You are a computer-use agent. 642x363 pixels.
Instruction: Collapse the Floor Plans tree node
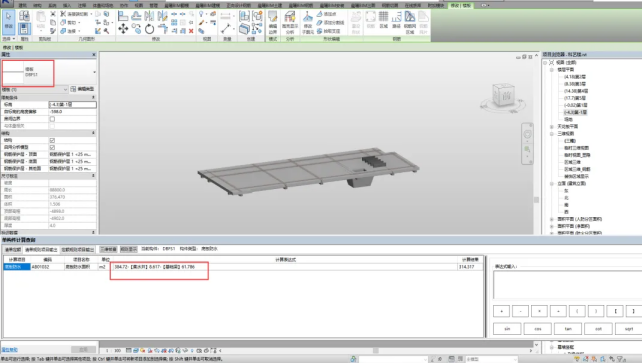click(x=552, y=70)
